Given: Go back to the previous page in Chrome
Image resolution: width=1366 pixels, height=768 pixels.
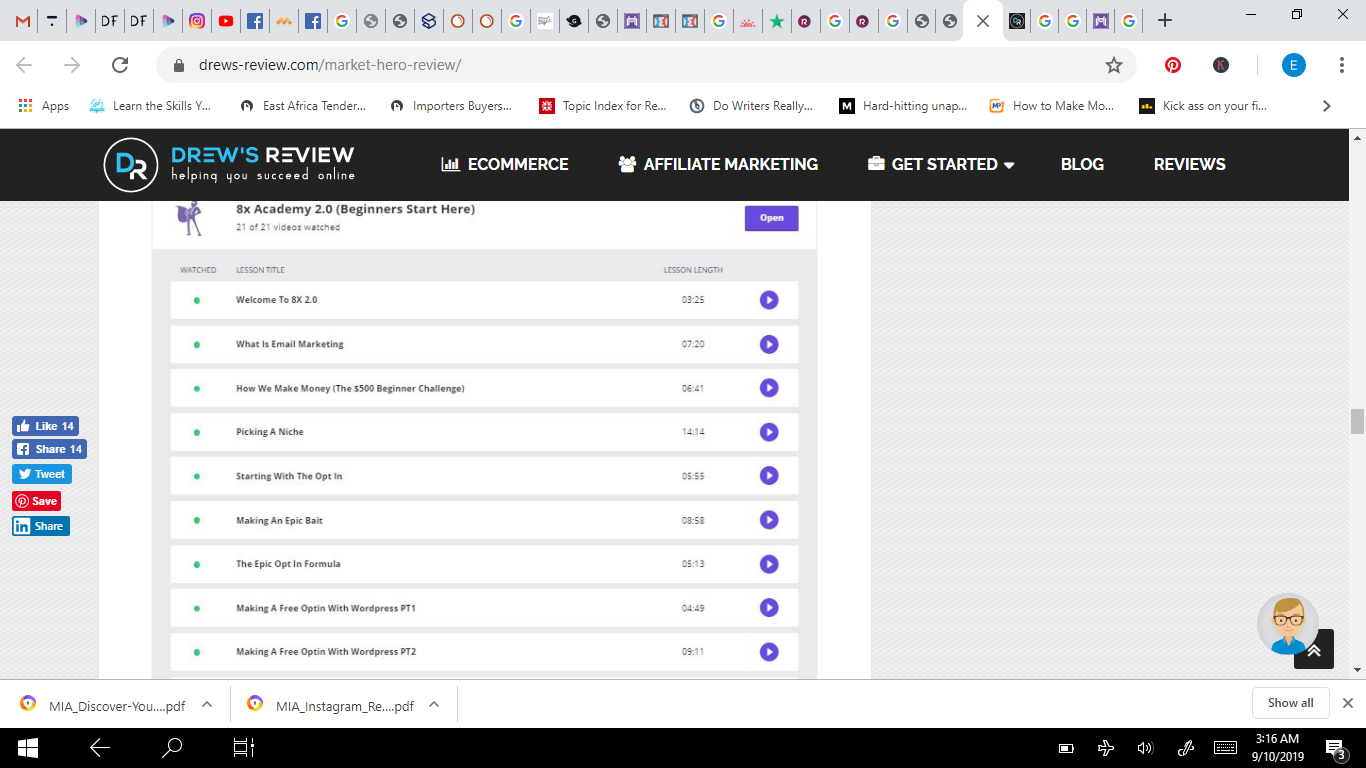Looking at the screenshot, I should point(24,65).
